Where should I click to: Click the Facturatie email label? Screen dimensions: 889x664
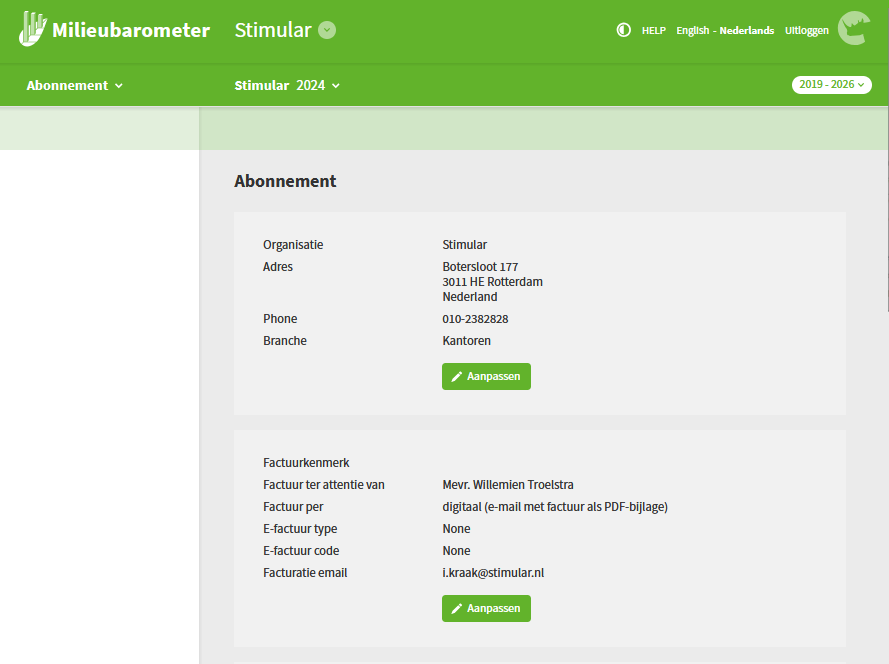click(x=305, y=573)
